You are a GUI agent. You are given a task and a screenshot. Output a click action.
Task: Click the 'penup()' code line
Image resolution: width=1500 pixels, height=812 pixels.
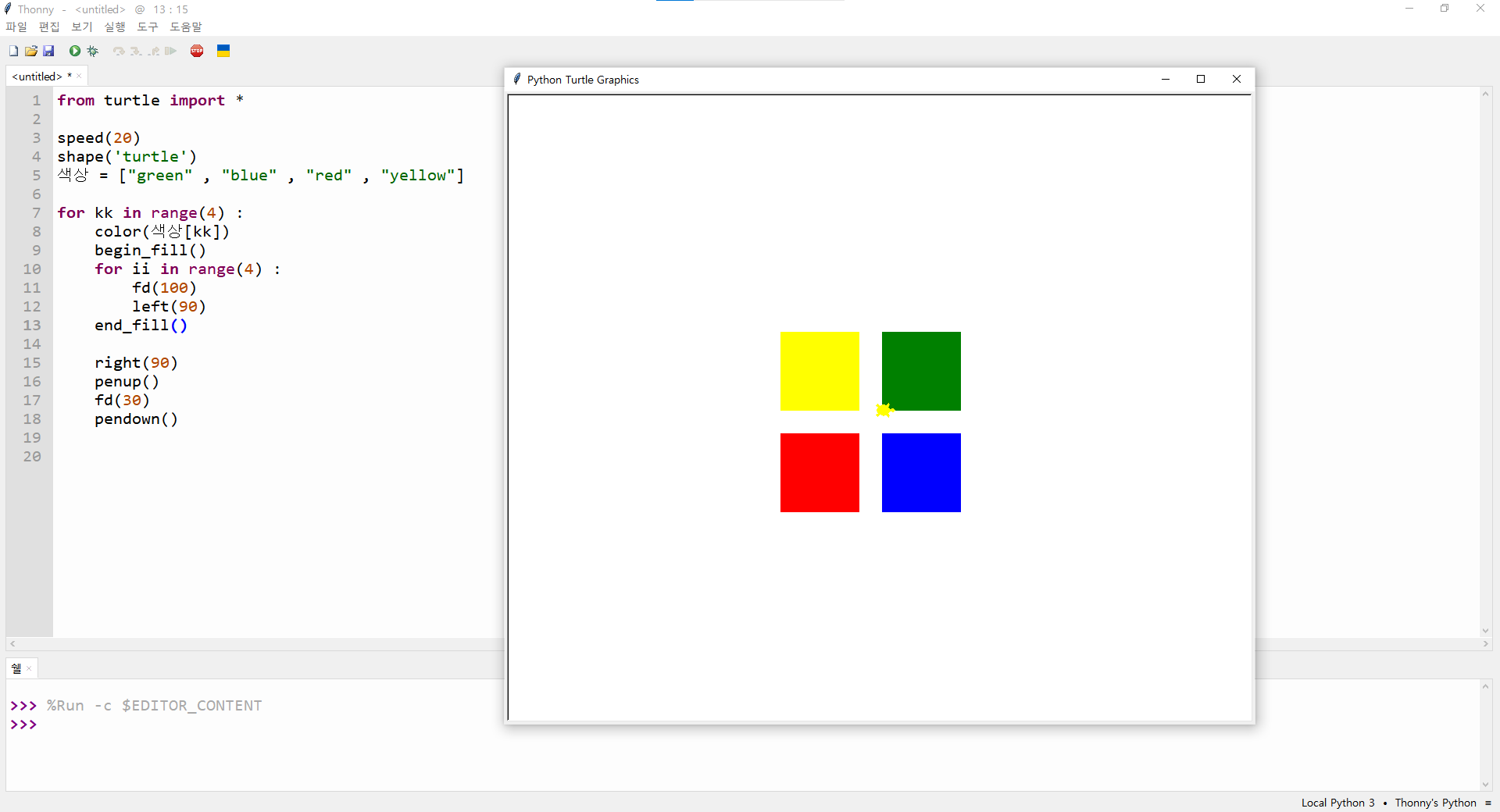pyautogui.click(x=127, y=381)
